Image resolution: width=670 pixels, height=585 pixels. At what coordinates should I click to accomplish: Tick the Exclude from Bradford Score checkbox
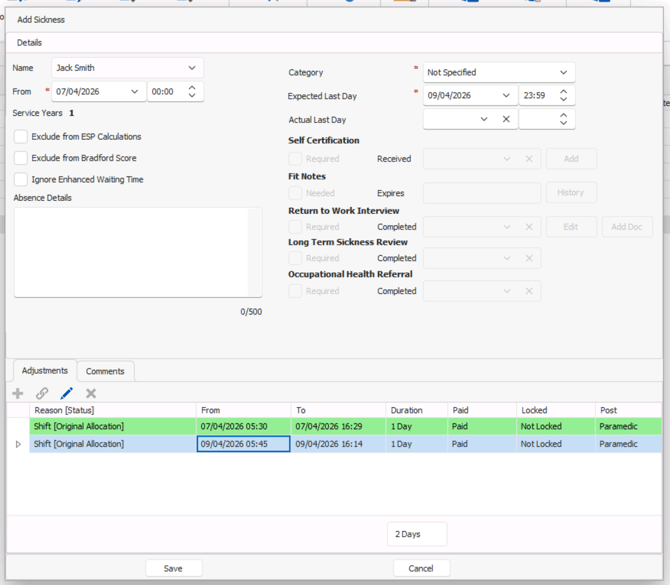point(21,158)
